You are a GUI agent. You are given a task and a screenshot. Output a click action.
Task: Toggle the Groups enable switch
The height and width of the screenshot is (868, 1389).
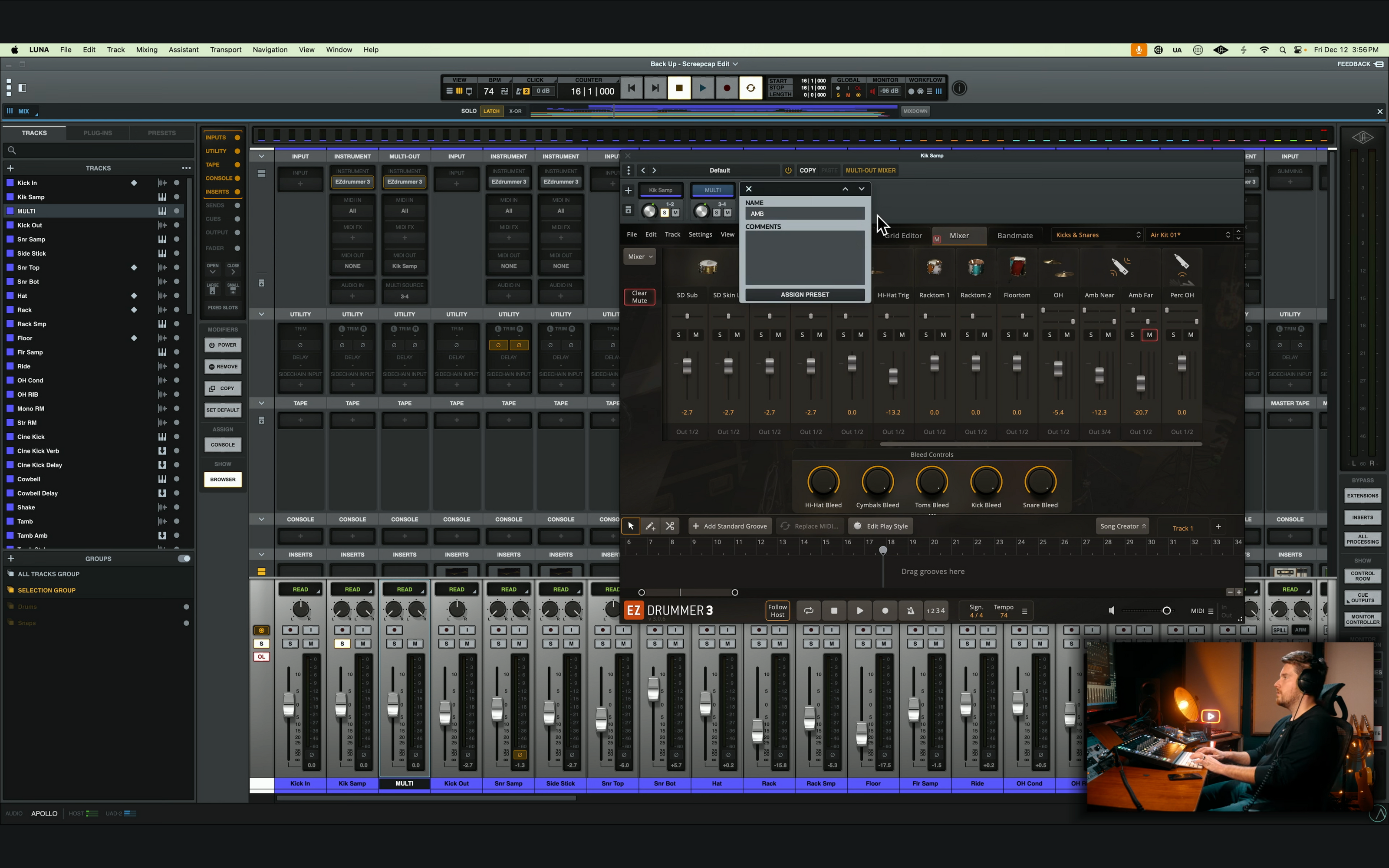pyautogui.click(x=184, y=559)
